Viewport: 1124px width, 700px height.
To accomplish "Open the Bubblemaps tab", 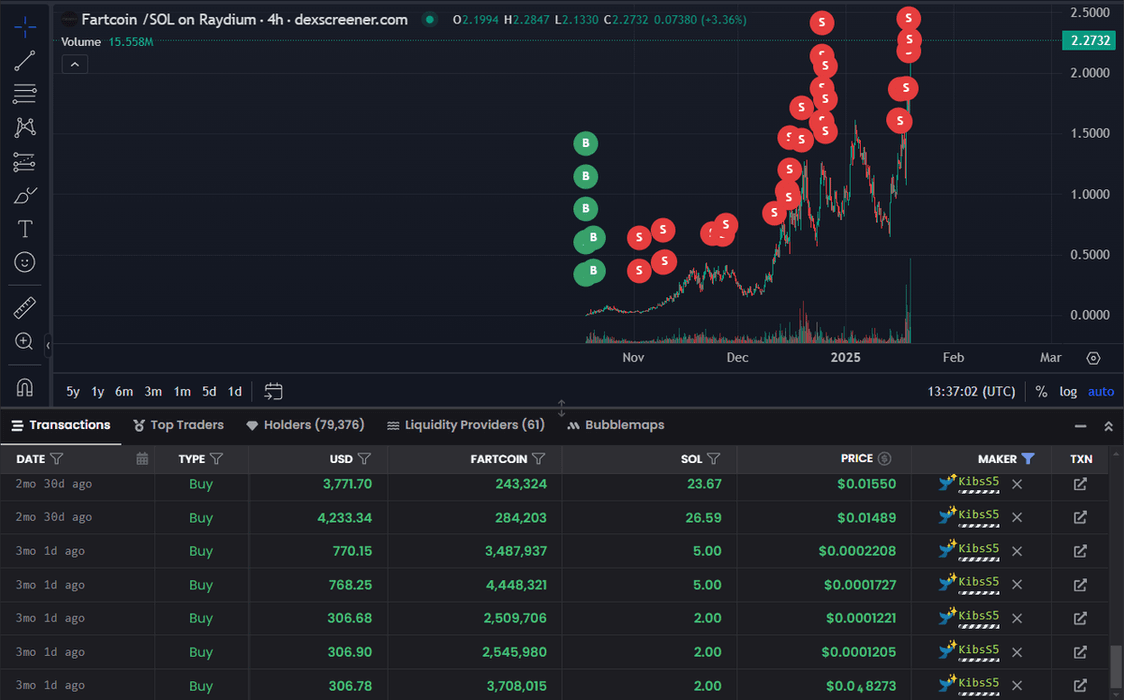I will [x=616, y=425].
